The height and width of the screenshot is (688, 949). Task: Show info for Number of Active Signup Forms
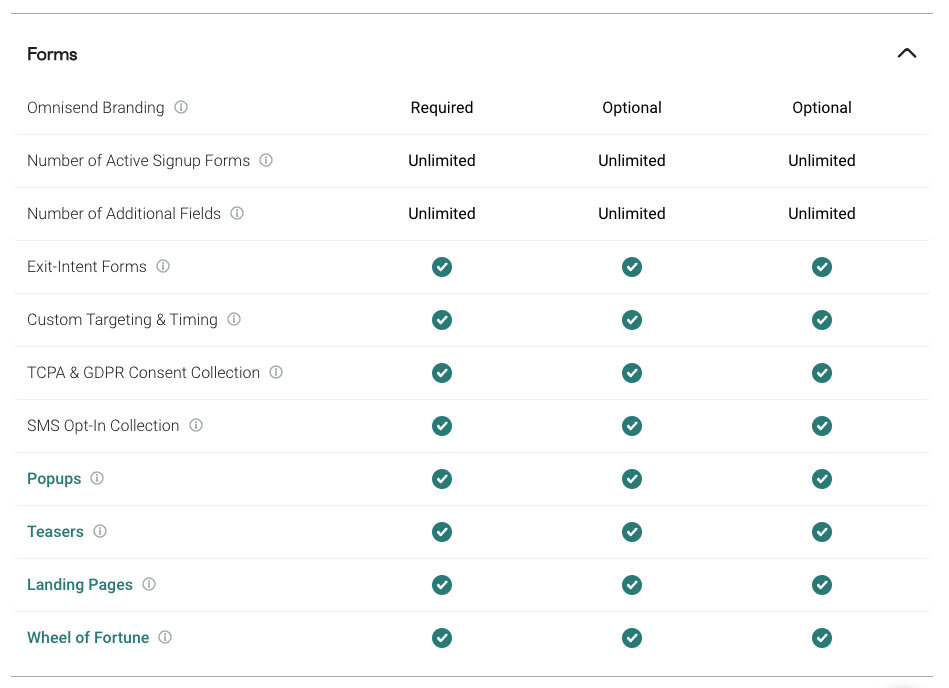click(266, 160)
